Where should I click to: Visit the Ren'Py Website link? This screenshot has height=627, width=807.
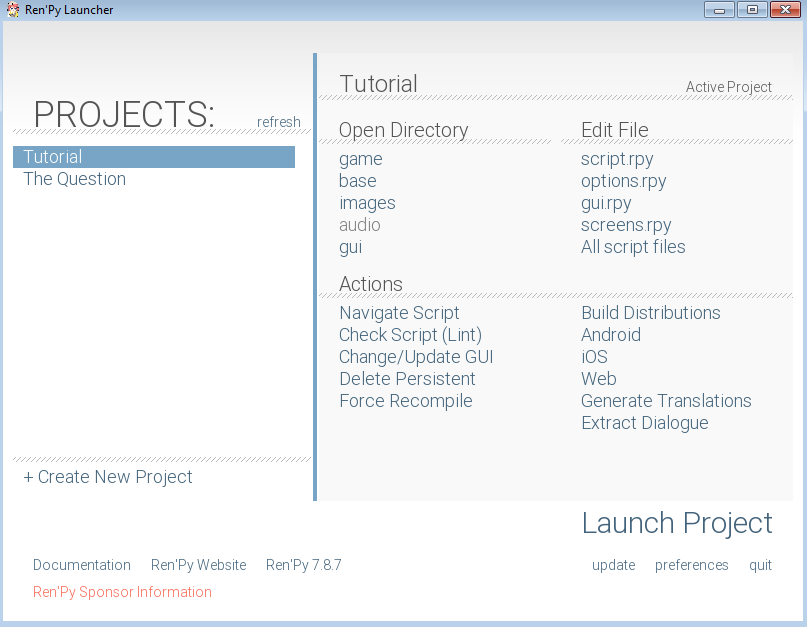point(199,565)
